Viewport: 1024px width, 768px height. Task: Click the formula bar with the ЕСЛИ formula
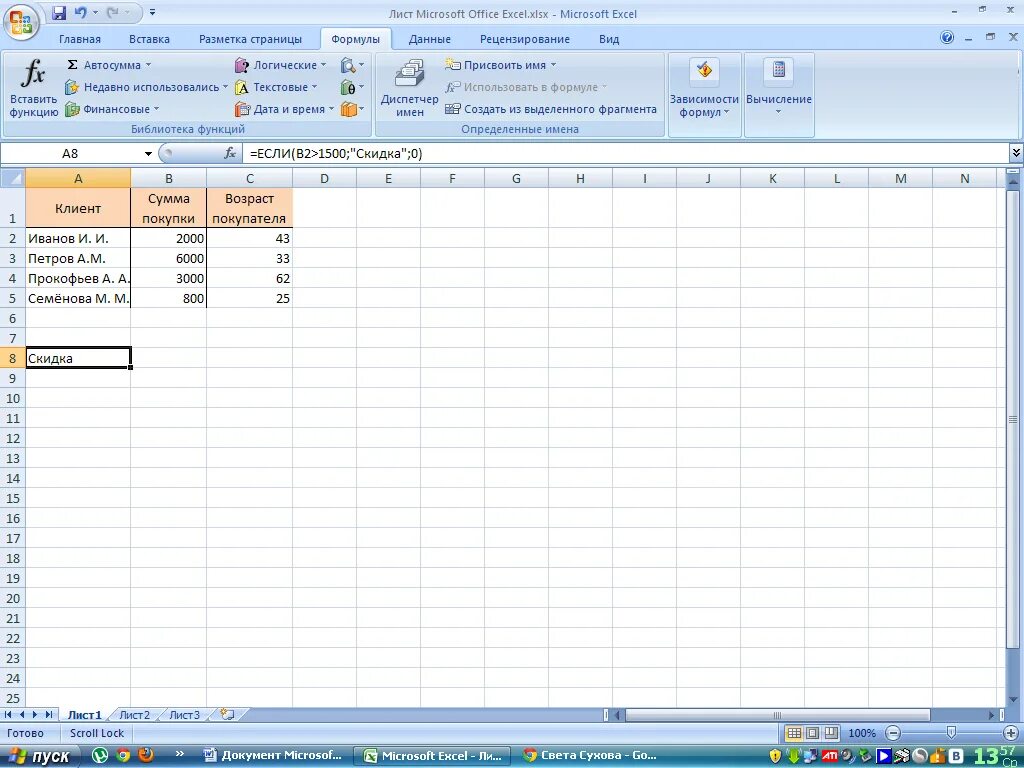tap(626, 153)
